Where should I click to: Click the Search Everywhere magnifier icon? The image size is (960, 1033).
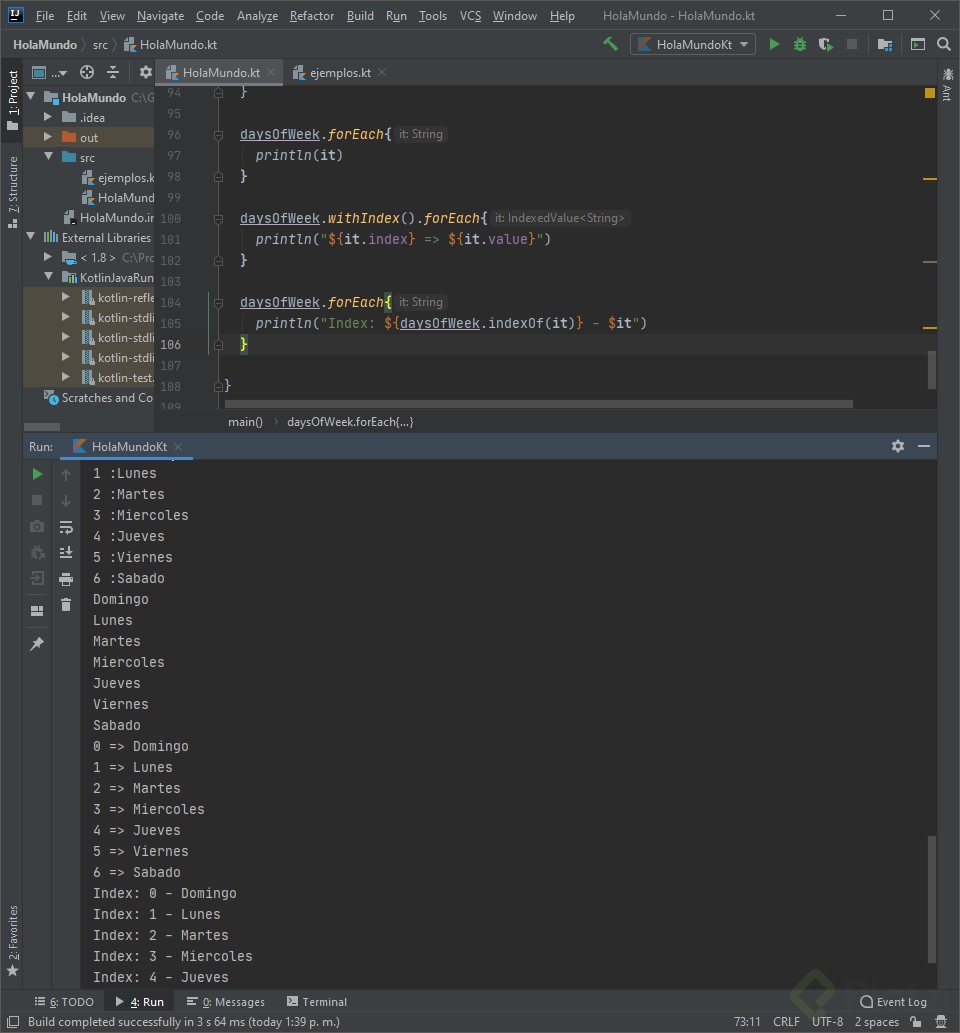pos(943,44)
